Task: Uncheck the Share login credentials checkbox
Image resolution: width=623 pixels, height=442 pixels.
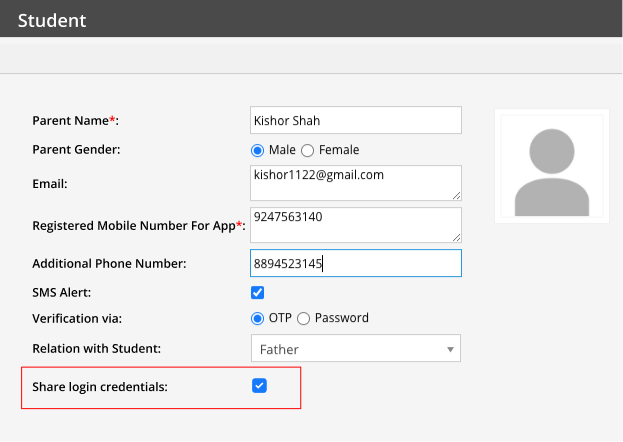Action: click(x=259, y=386)
